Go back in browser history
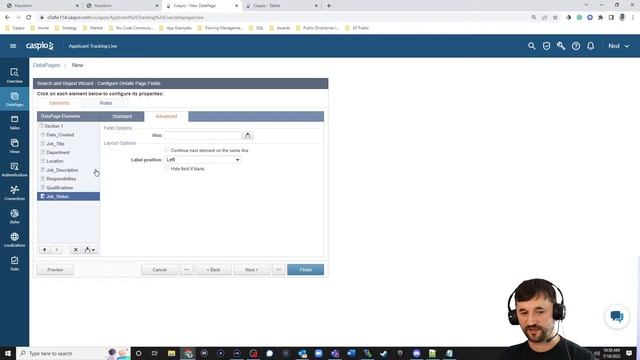This screenshot has height=360, width=640. coord(7,18)
